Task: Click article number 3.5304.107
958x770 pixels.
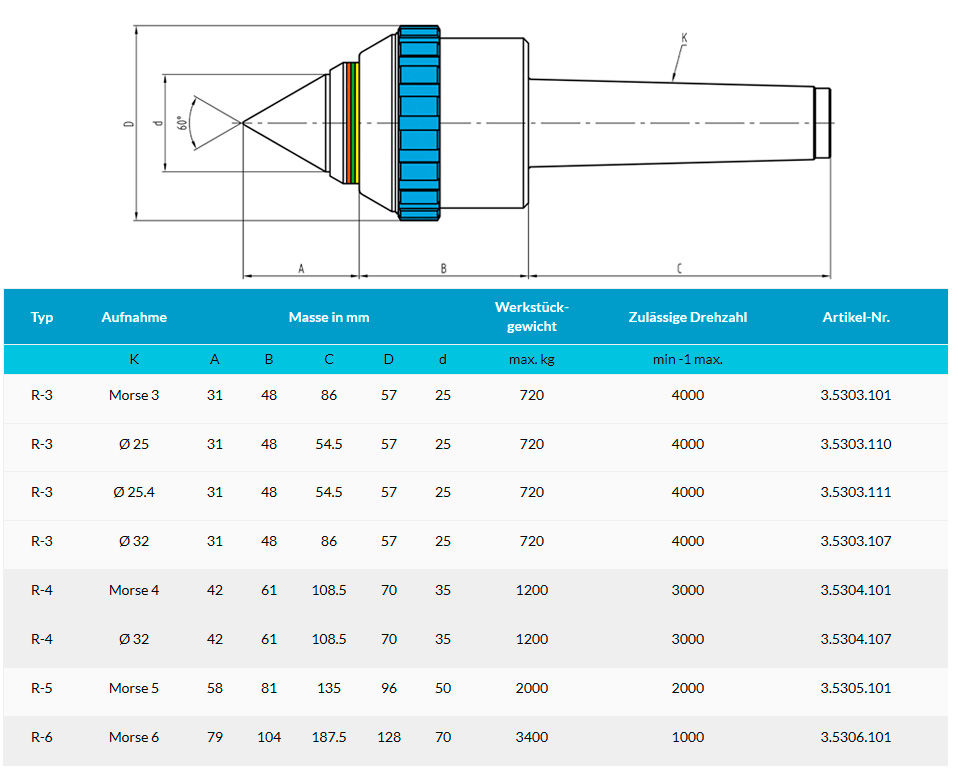Action: coord(855,639)
